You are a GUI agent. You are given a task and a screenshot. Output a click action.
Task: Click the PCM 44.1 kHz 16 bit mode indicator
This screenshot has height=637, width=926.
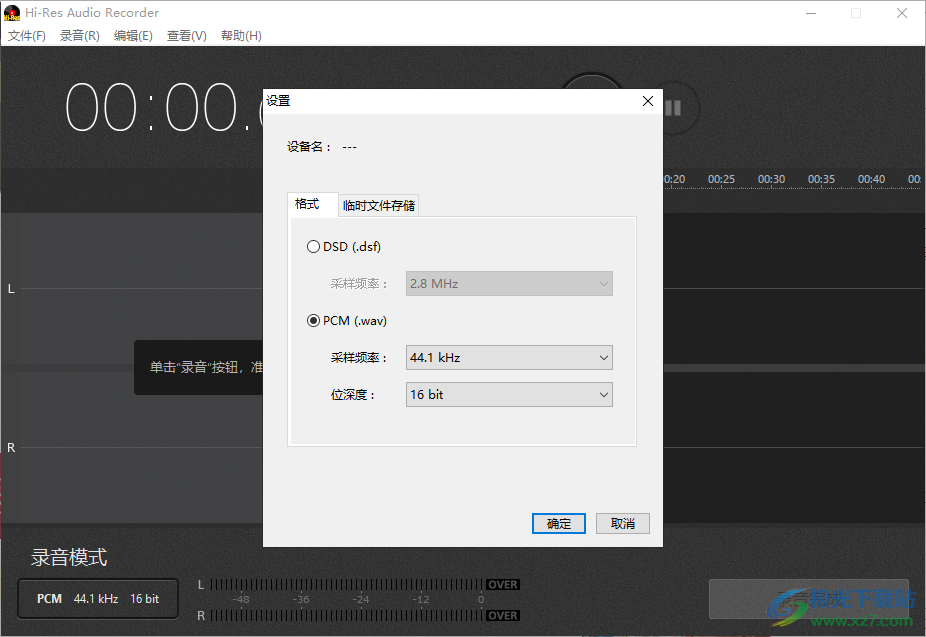(97, 598)
